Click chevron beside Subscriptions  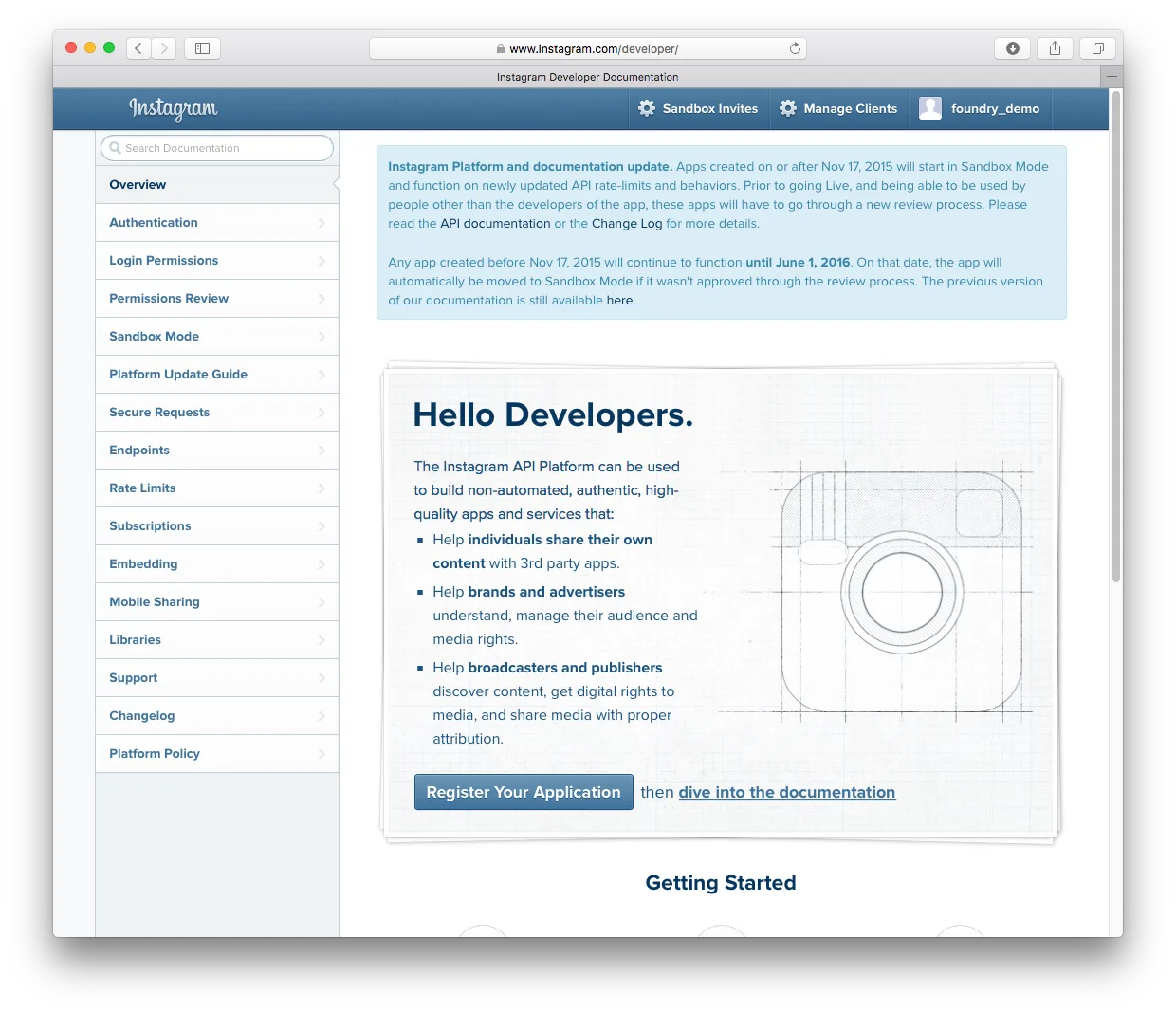(322, 526)
